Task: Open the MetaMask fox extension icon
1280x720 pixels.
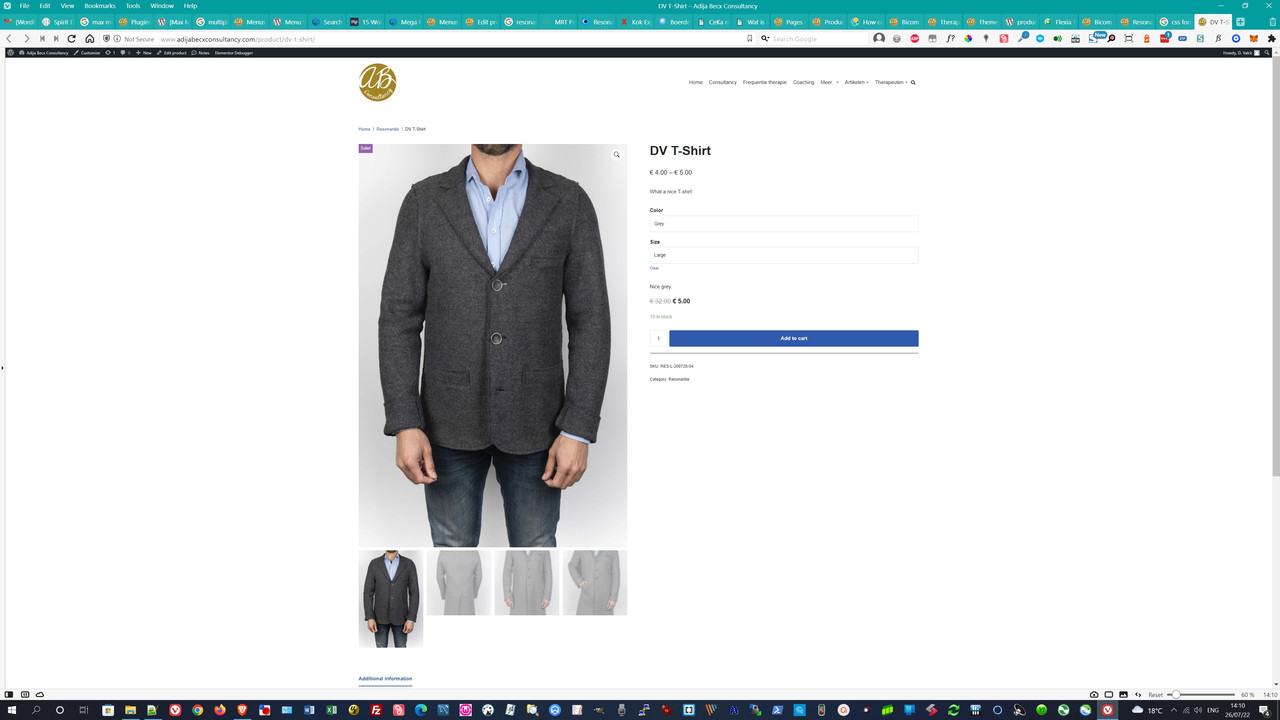Action: (1253, 38)
